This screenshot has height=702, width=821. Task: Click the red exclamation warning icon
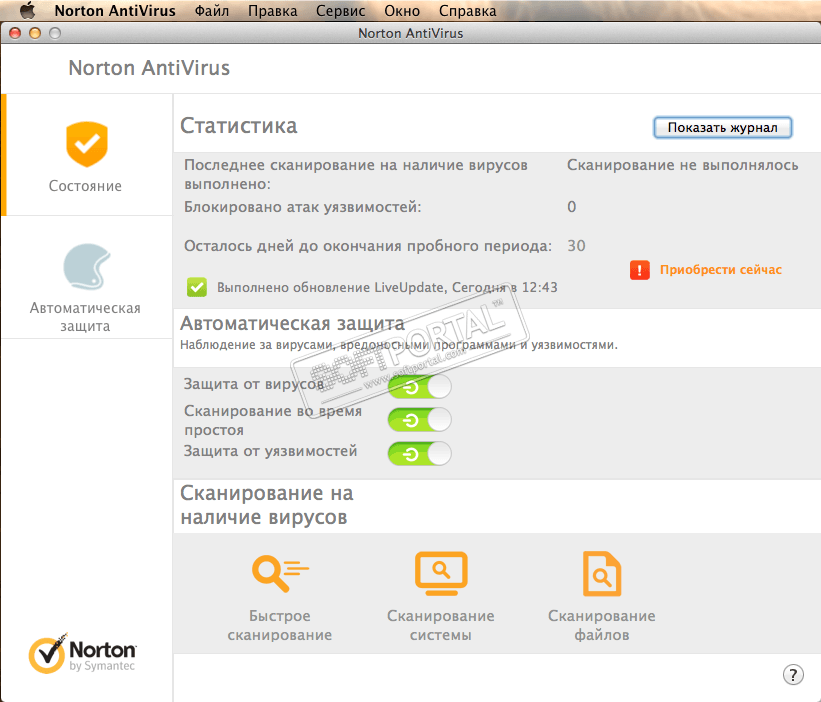639,270
